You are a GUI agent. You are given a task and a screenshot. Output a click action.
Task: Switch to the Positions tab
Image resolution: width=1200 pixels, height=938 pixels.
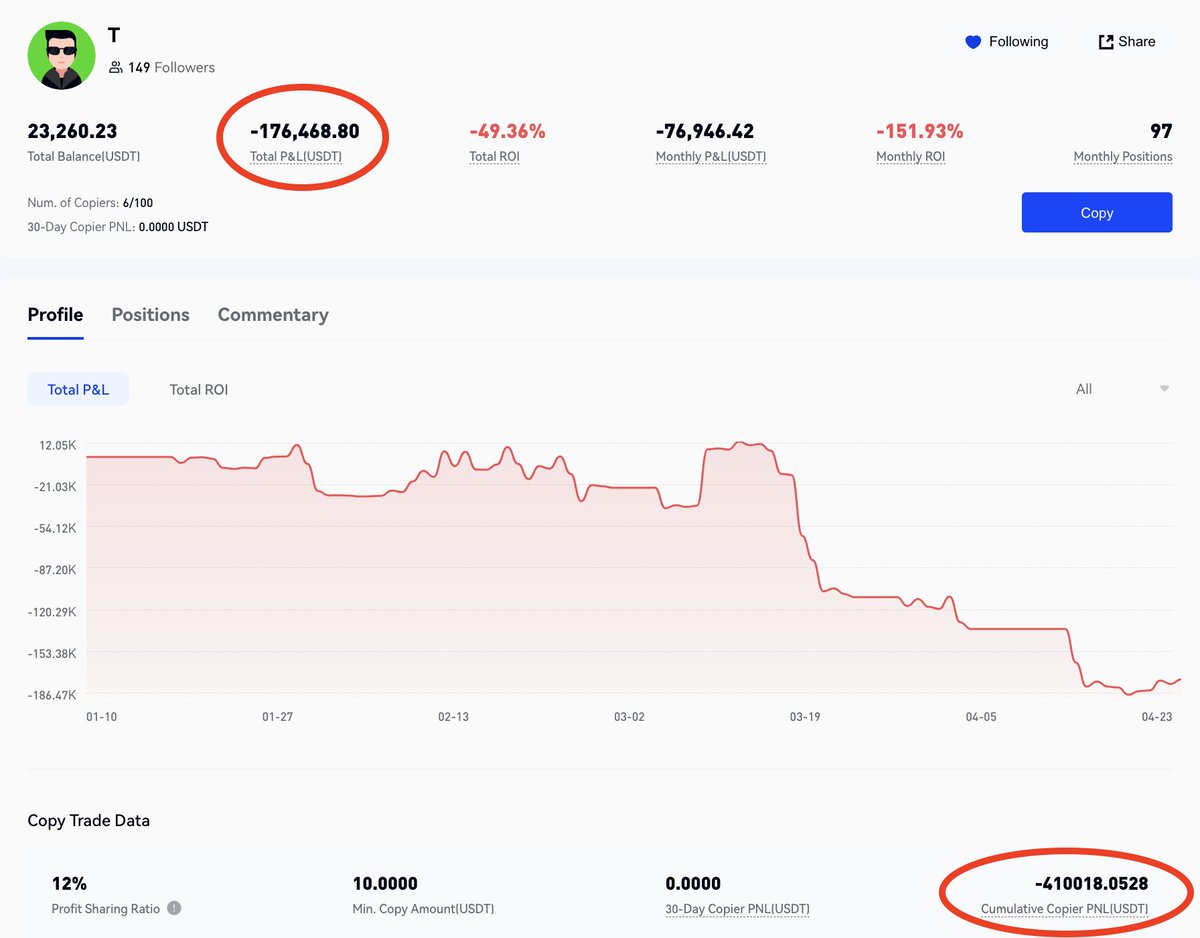coord(151,315)
